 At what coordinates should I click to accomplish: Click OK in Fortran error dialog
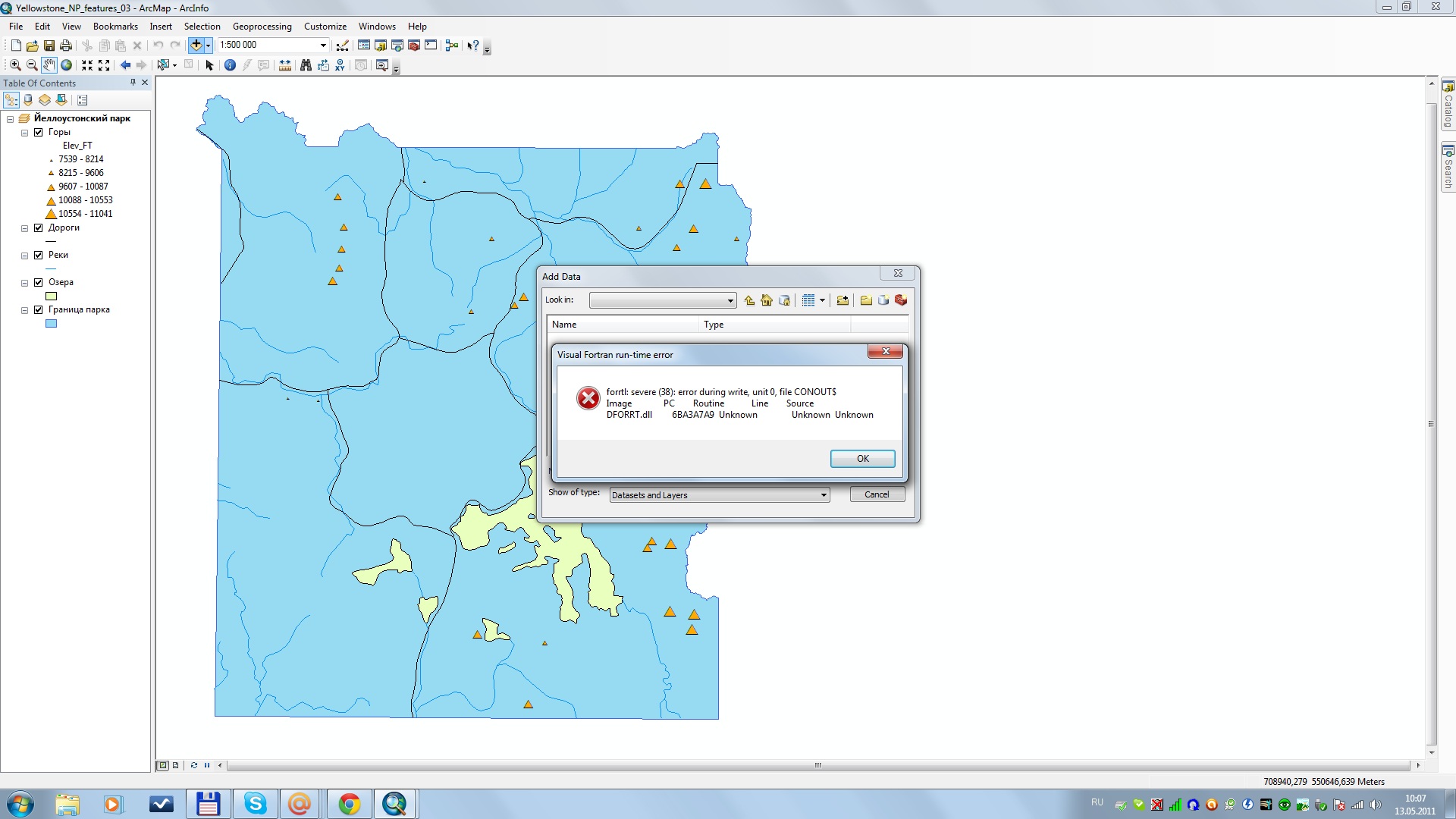(x=862, y=459)
